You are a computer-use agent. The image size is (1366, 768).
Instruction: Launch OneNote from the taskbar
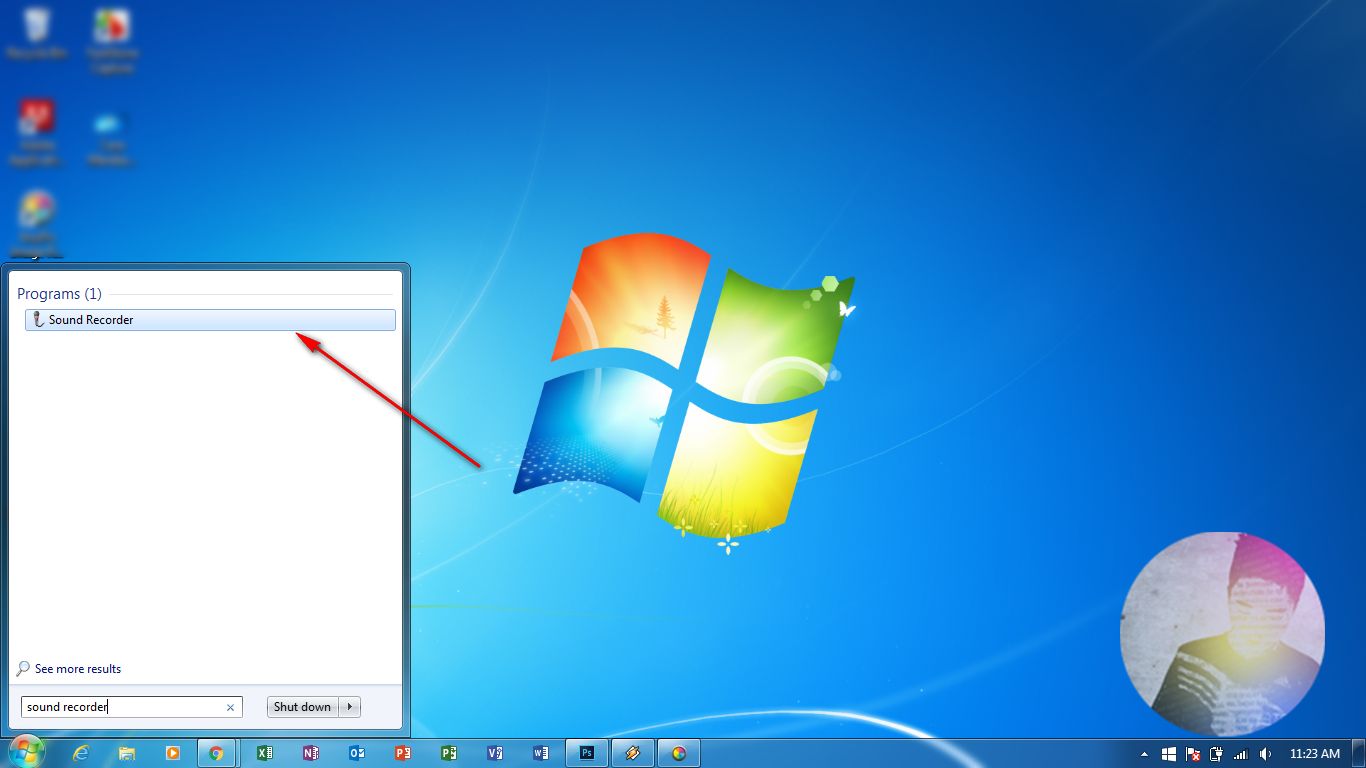click(x=310, y=753)
